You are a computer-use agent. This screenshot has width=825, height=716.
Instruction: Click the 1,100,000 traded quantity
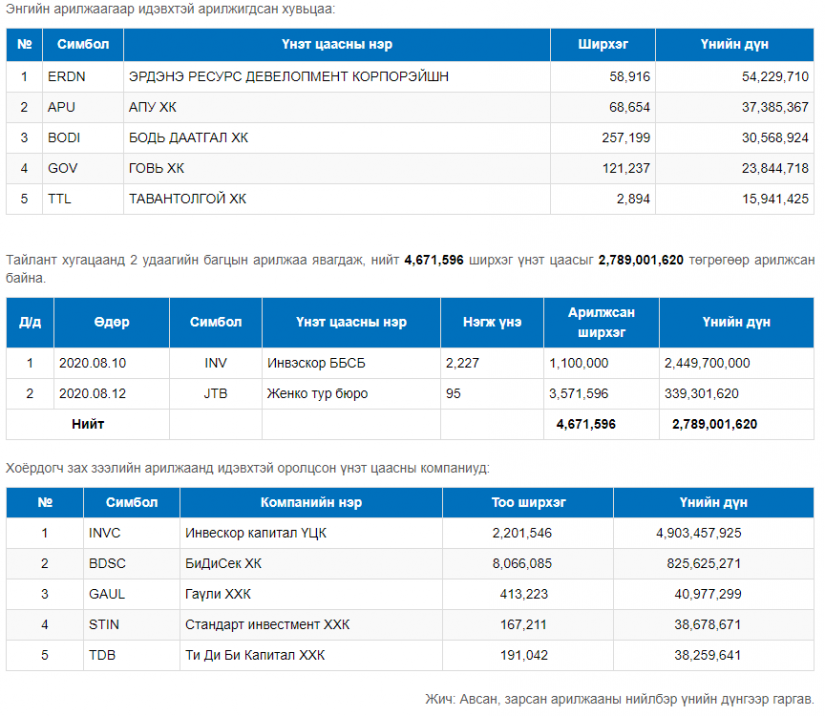[579, 364]
